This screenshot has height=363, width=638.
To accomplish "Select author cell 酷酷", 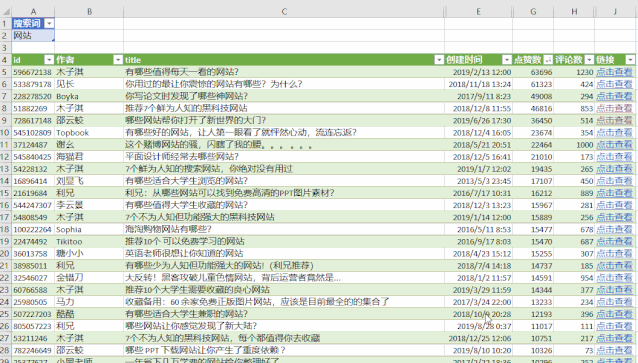I will pos(89,314).
